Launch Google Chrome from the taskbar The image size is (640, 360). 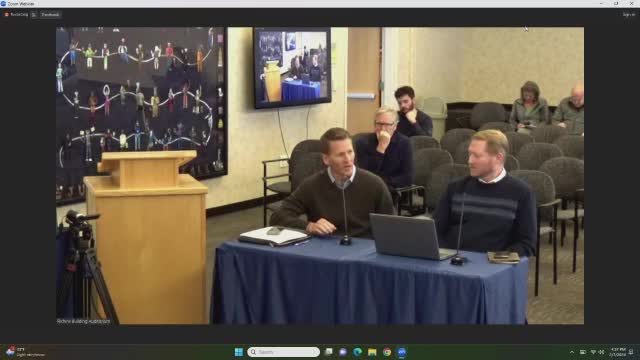click(x=387, y=352)
